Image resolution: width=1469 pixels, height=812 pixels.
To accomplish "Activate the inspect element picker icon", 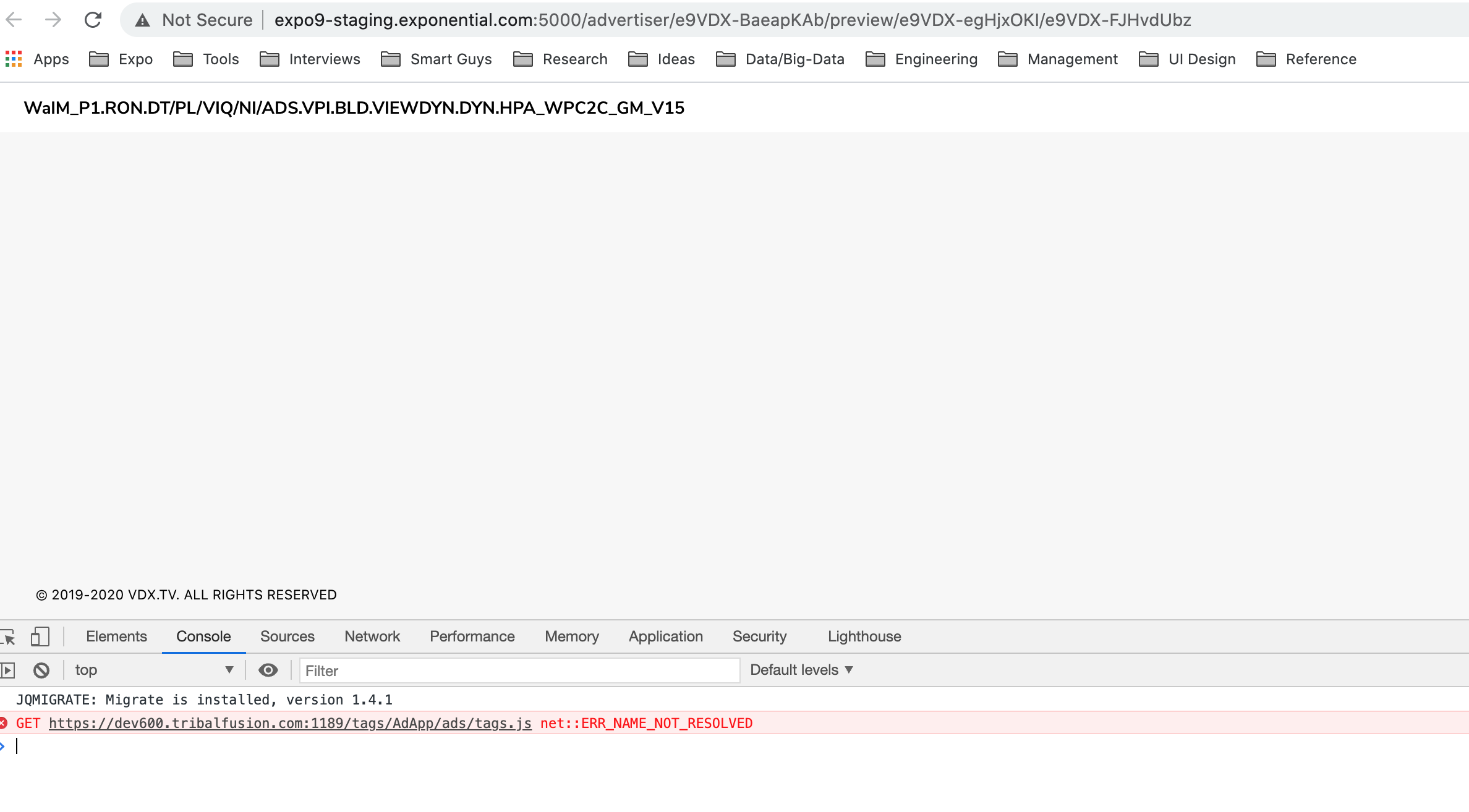I will click(x=8, y=636).
